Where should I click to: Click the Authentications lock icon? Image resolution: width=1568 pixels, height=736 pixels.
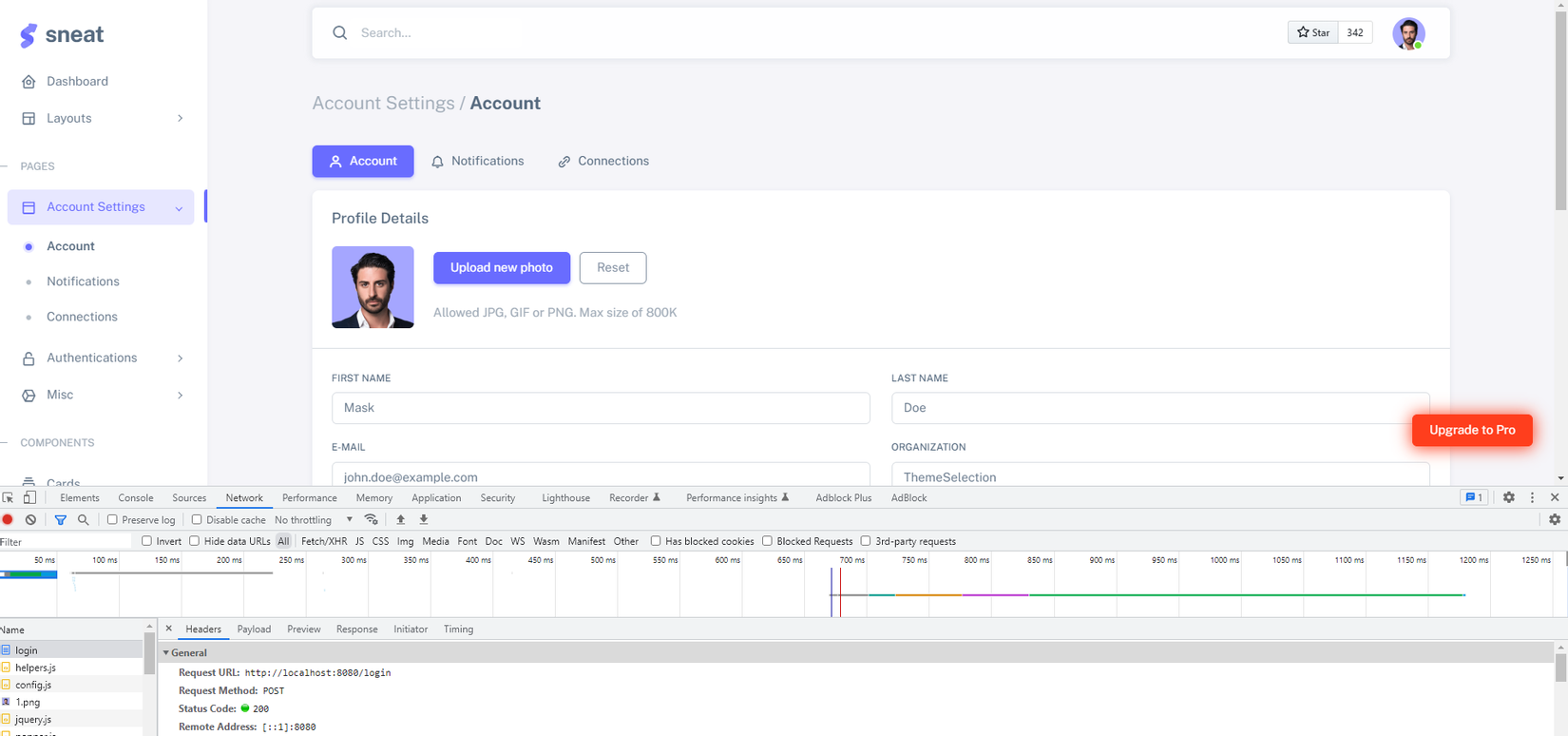(x=29, y=358)
